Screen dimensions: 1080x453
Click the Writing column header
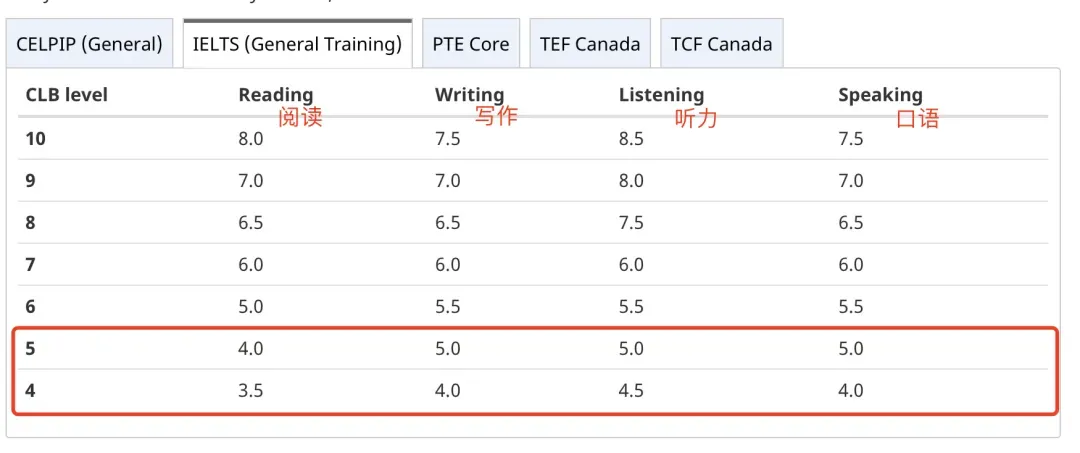pyautogui.click(x=469, y=95)
